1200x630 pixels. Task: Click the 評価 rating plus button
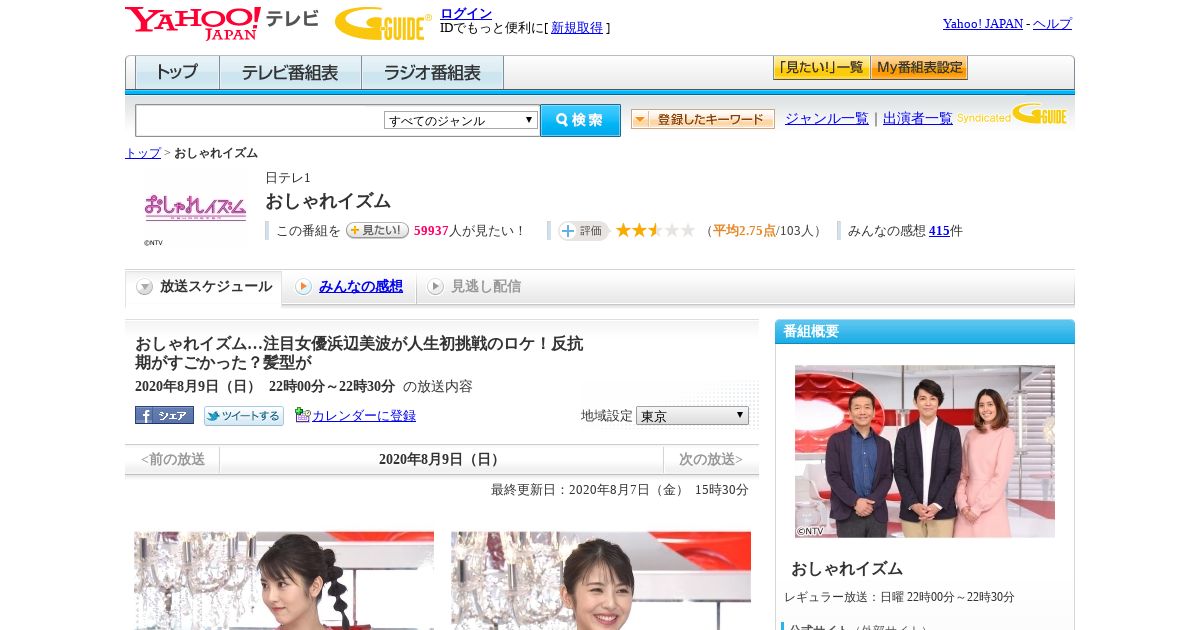583,231
